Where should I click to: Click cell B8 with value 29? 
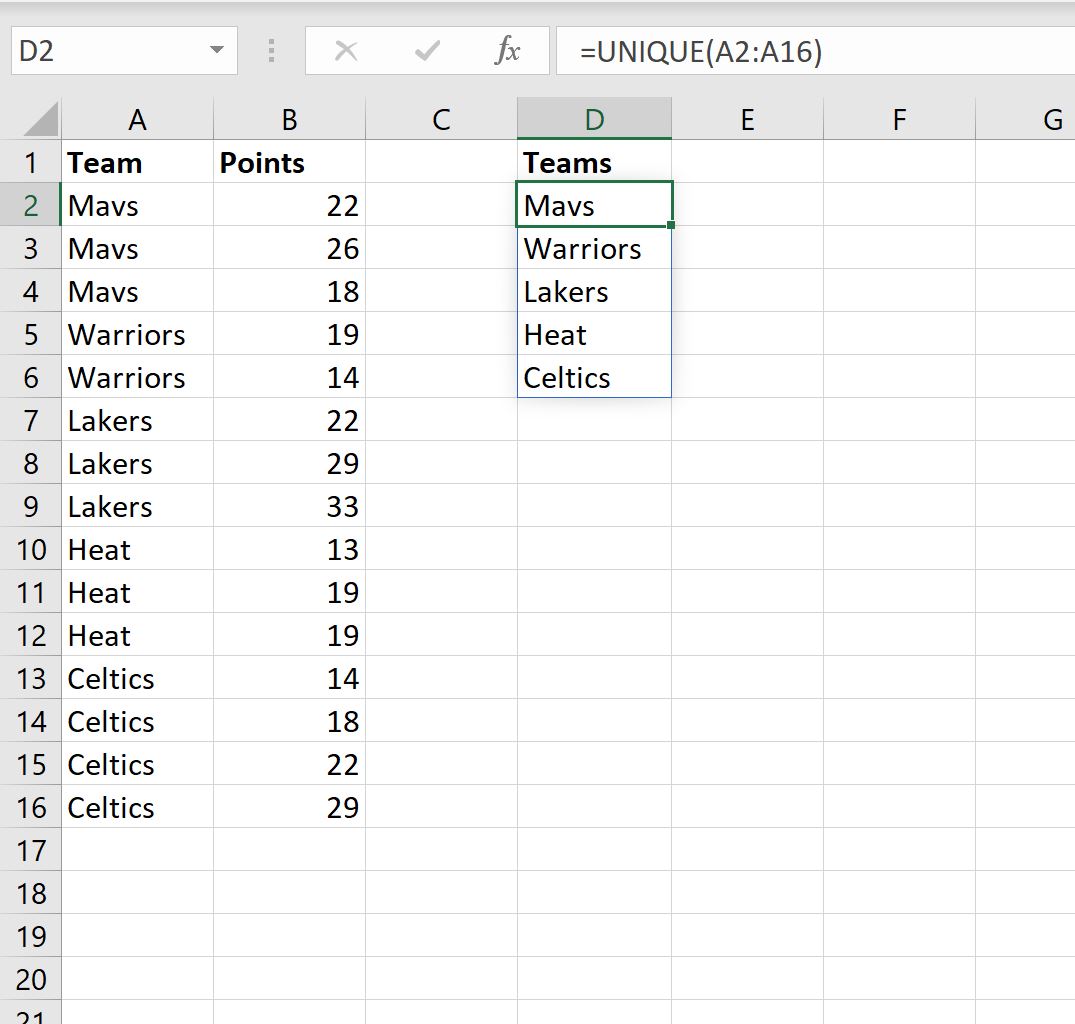pyautogui.click(x=289, y=463)
